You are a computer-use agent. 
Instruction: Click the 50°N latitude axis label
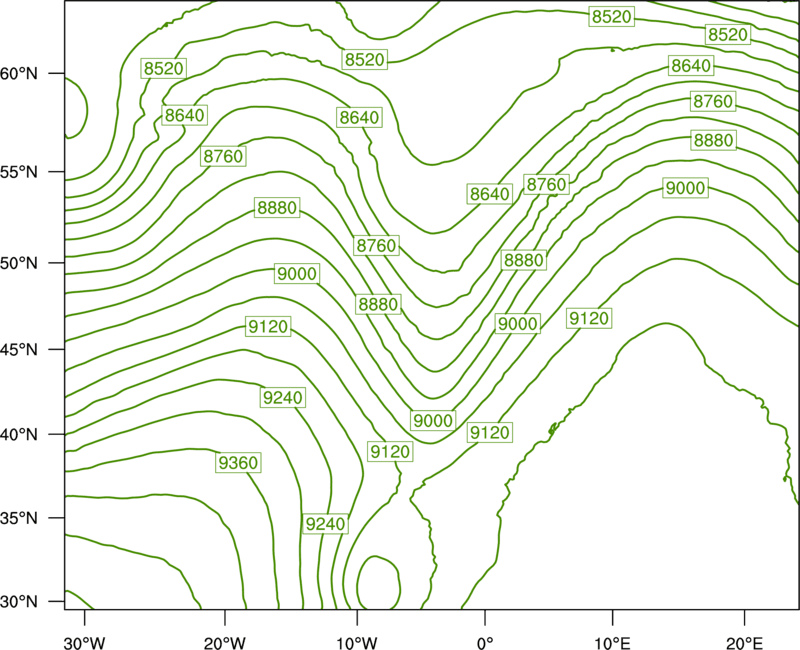(x=18, y=263)
